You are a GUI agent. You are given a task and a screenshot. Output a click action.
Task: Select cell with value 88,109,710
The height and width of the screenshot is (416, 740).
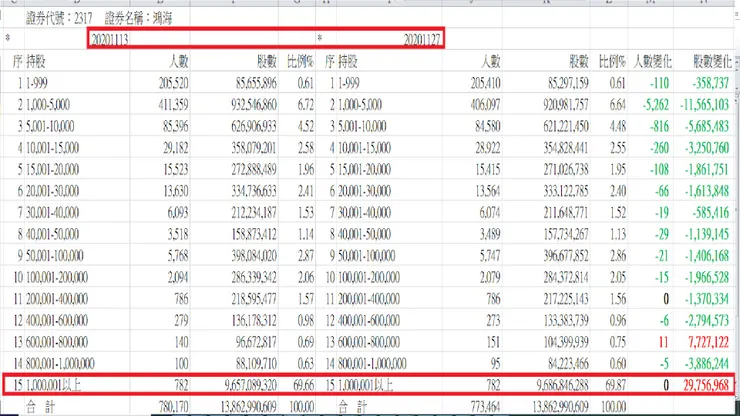coord(256,364)
